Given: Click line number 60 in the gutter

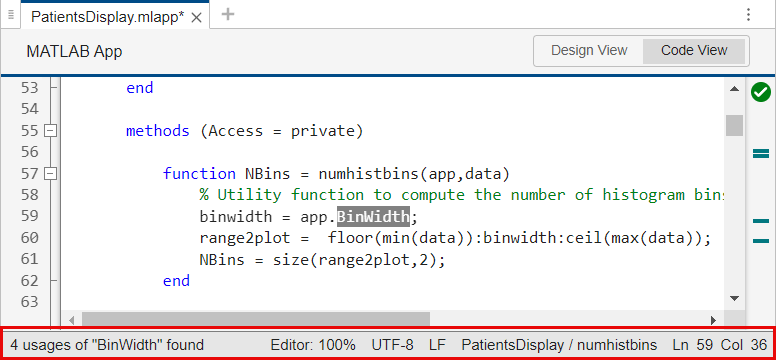Looking at the screenshot, I should pos(30,238).
